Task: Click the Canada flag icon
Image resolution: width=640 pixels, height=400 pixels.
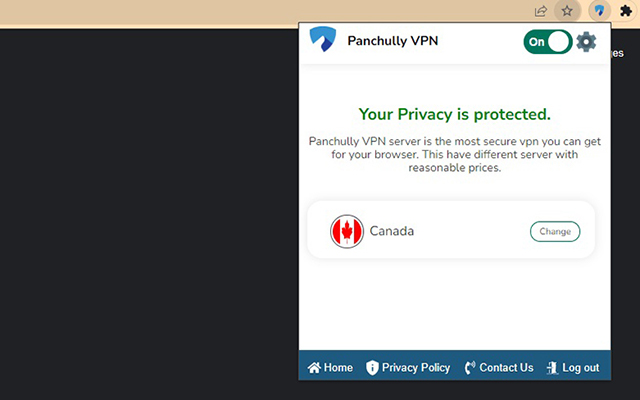Action: (347, 231)
